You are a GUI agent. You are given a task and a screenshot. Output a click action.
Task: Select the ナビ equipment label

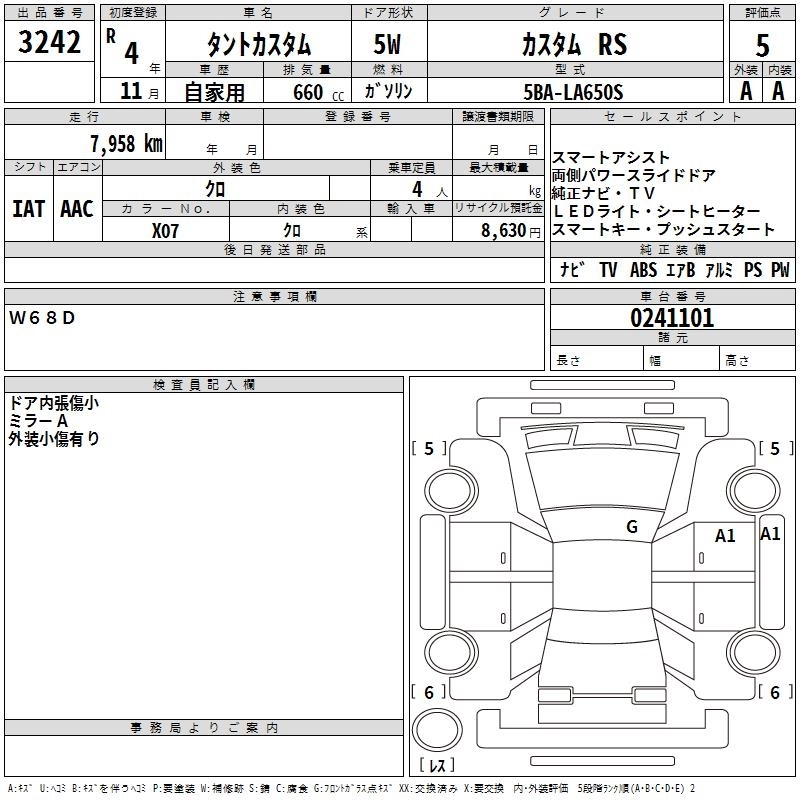pyautogui.click(x=573, y=270)
